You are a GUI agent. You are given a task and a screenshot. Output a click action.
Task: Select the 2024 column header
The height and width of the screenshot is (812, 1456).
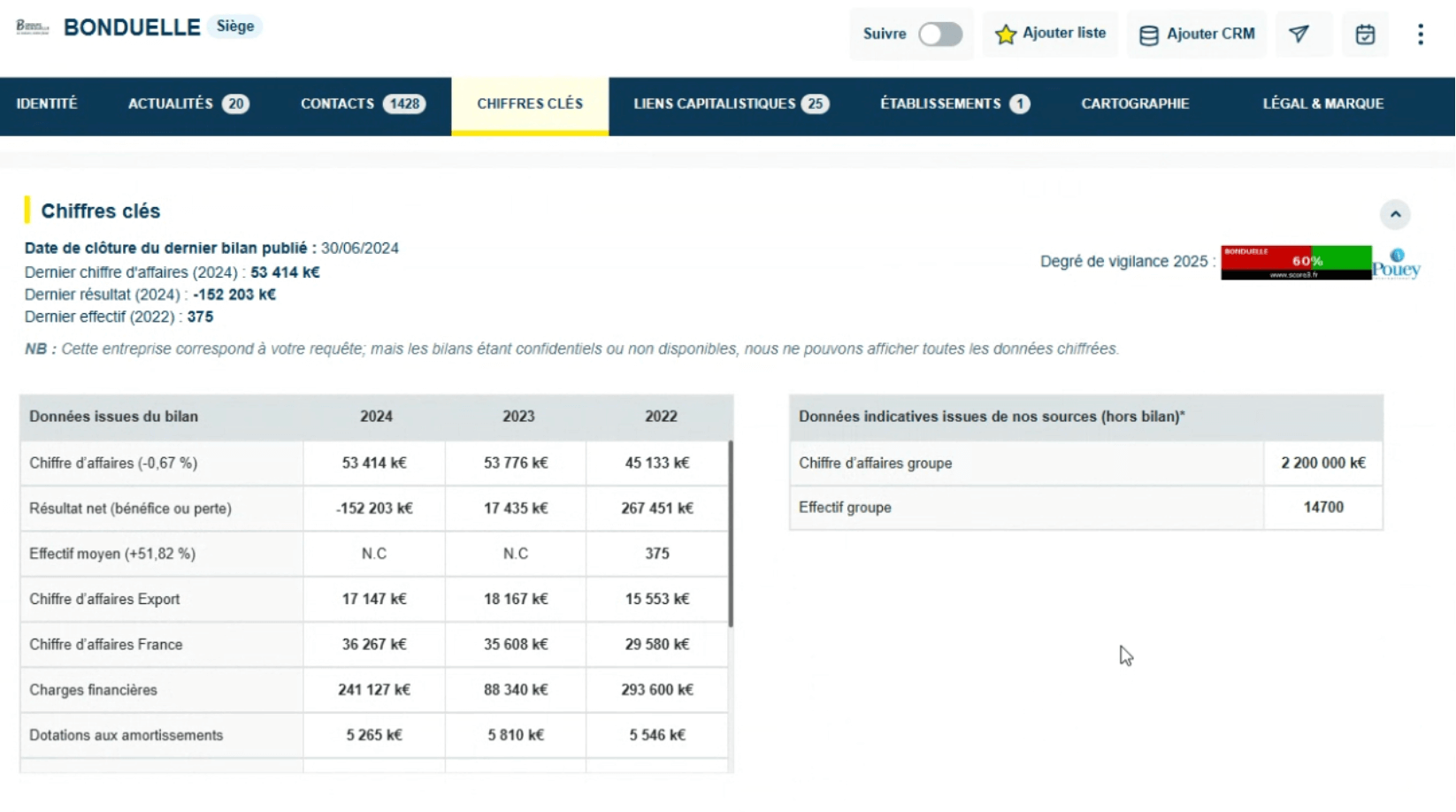[376, 417]
